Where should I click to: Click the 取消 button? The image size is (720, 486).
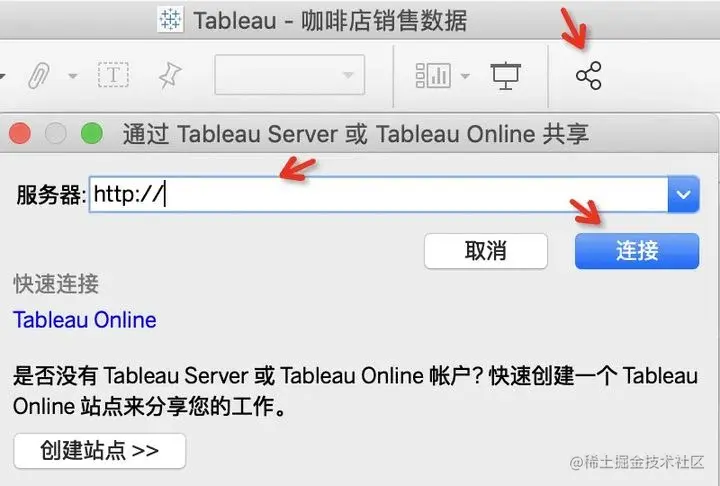click(486, 251)
